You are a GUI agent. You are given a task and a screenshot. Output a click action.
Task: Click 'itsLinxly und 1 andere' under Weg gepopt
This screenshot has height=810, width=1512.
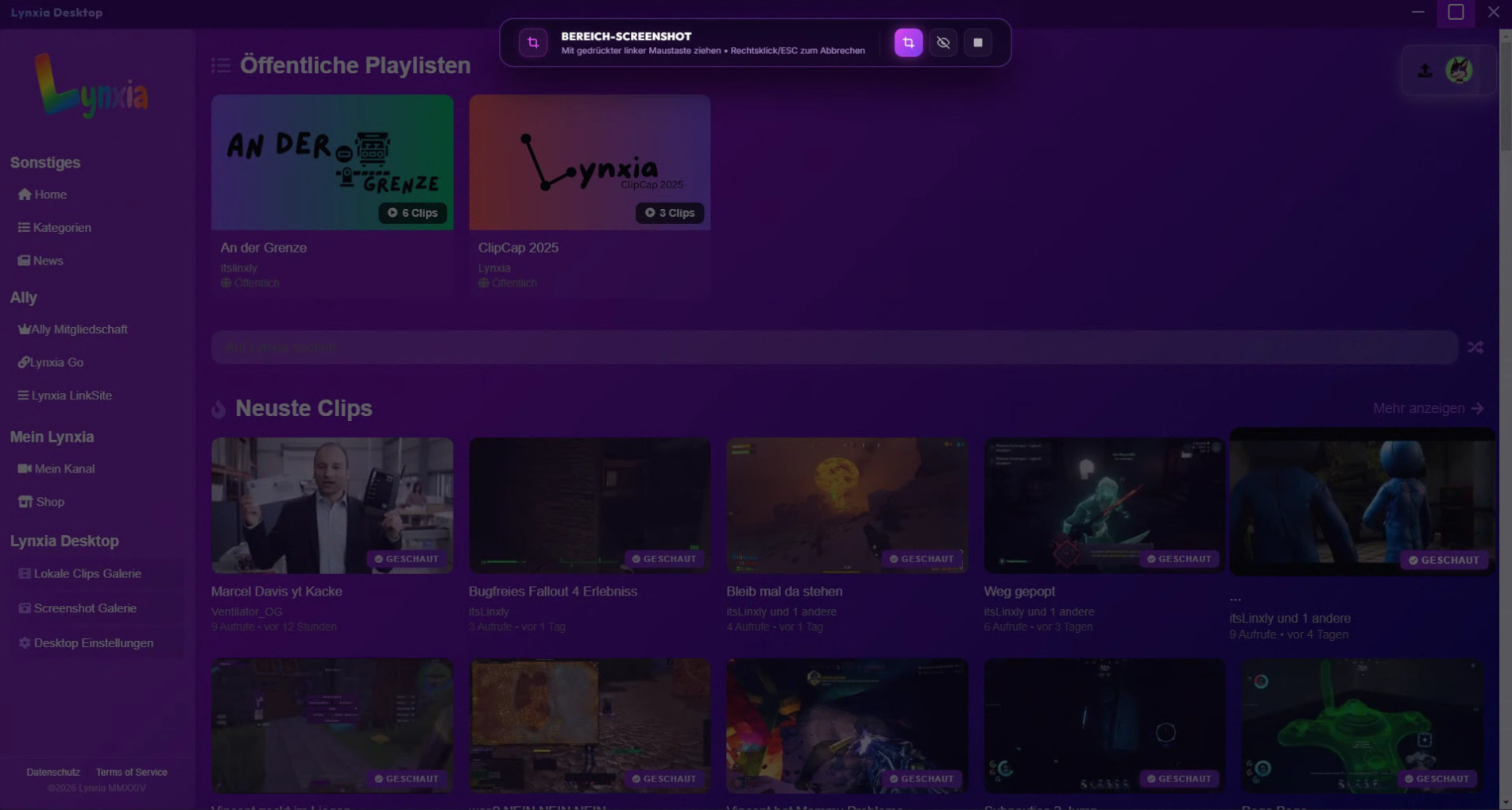(x=1039, y=611)
